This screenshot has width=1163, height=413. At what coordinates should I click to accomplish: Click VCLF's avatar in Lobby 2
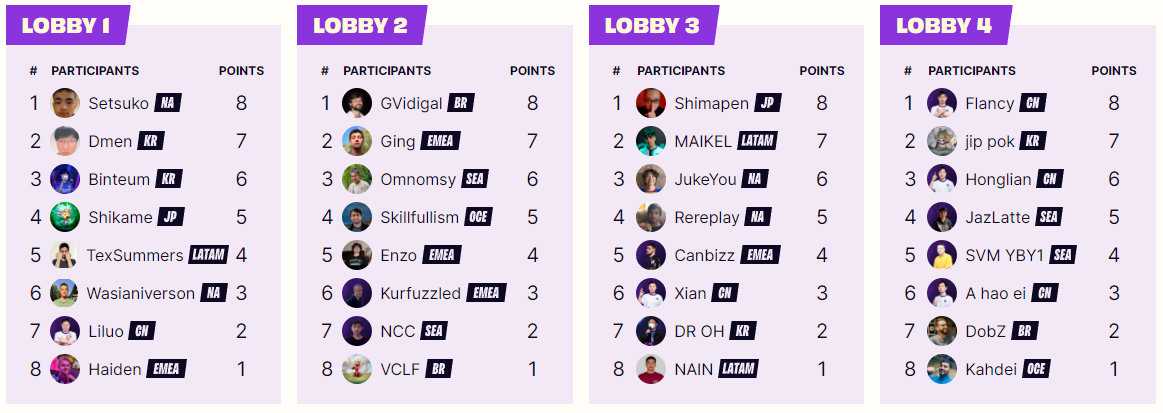(x=357, y=369)
